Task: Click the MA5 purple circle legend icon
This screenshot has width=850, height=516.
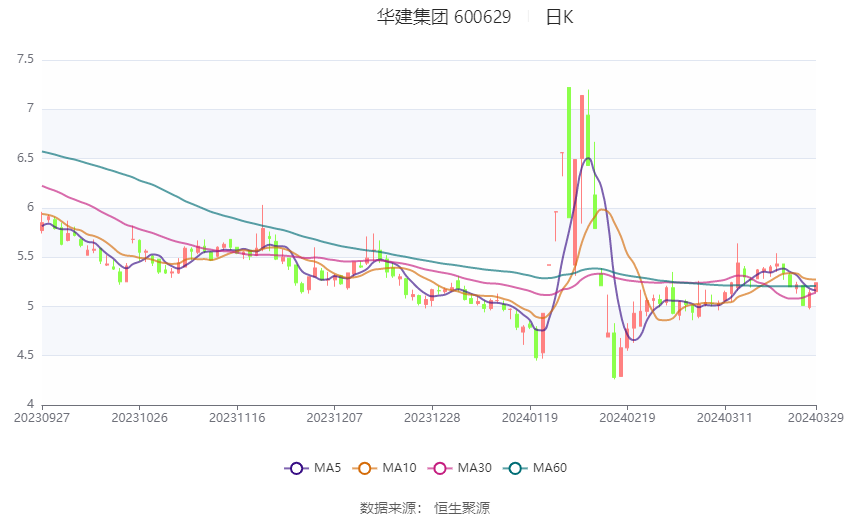Action: 296,468
